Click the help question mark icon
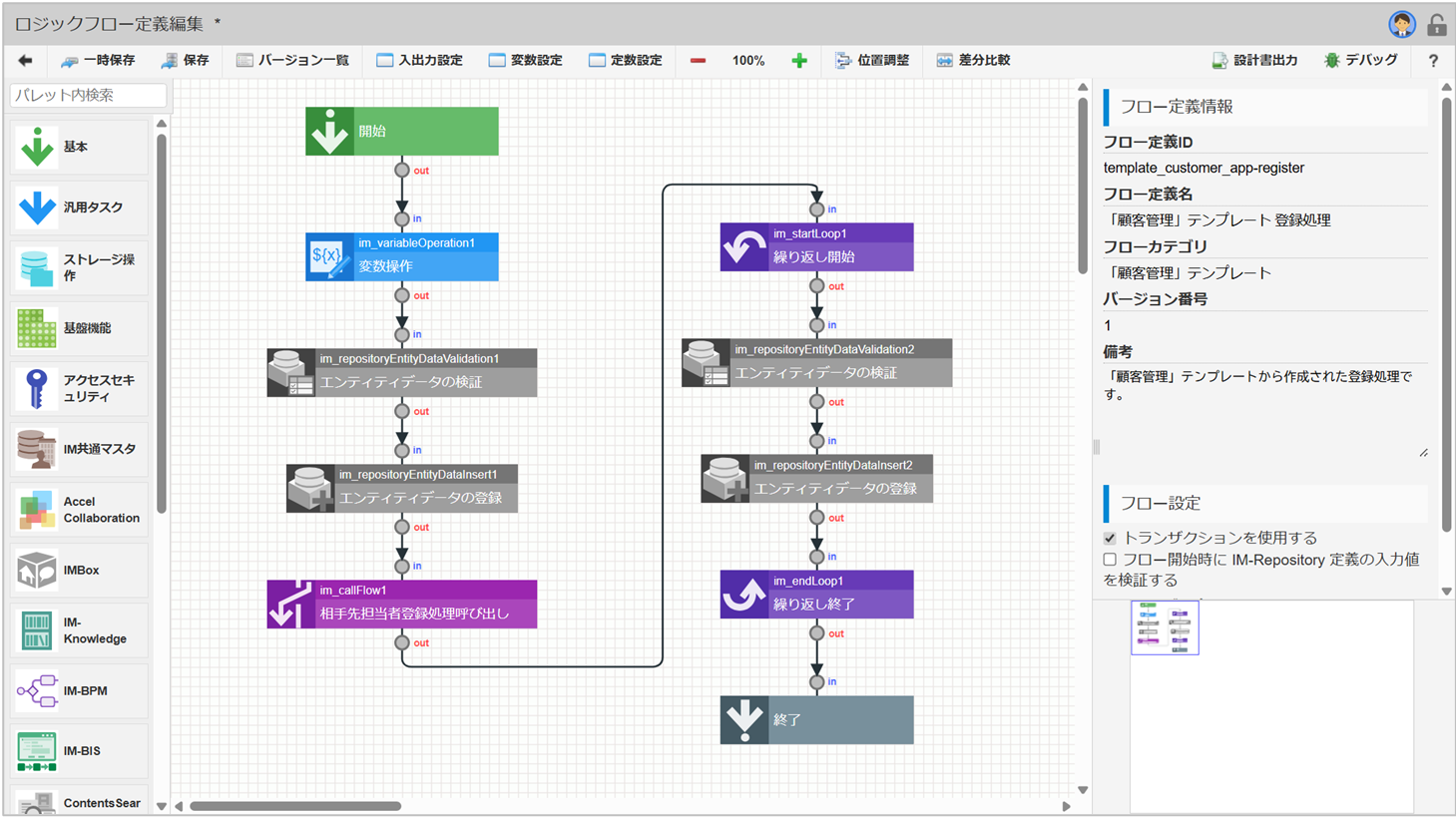The height and width of the screenshot is (819, 1456). coord(1433,61)
